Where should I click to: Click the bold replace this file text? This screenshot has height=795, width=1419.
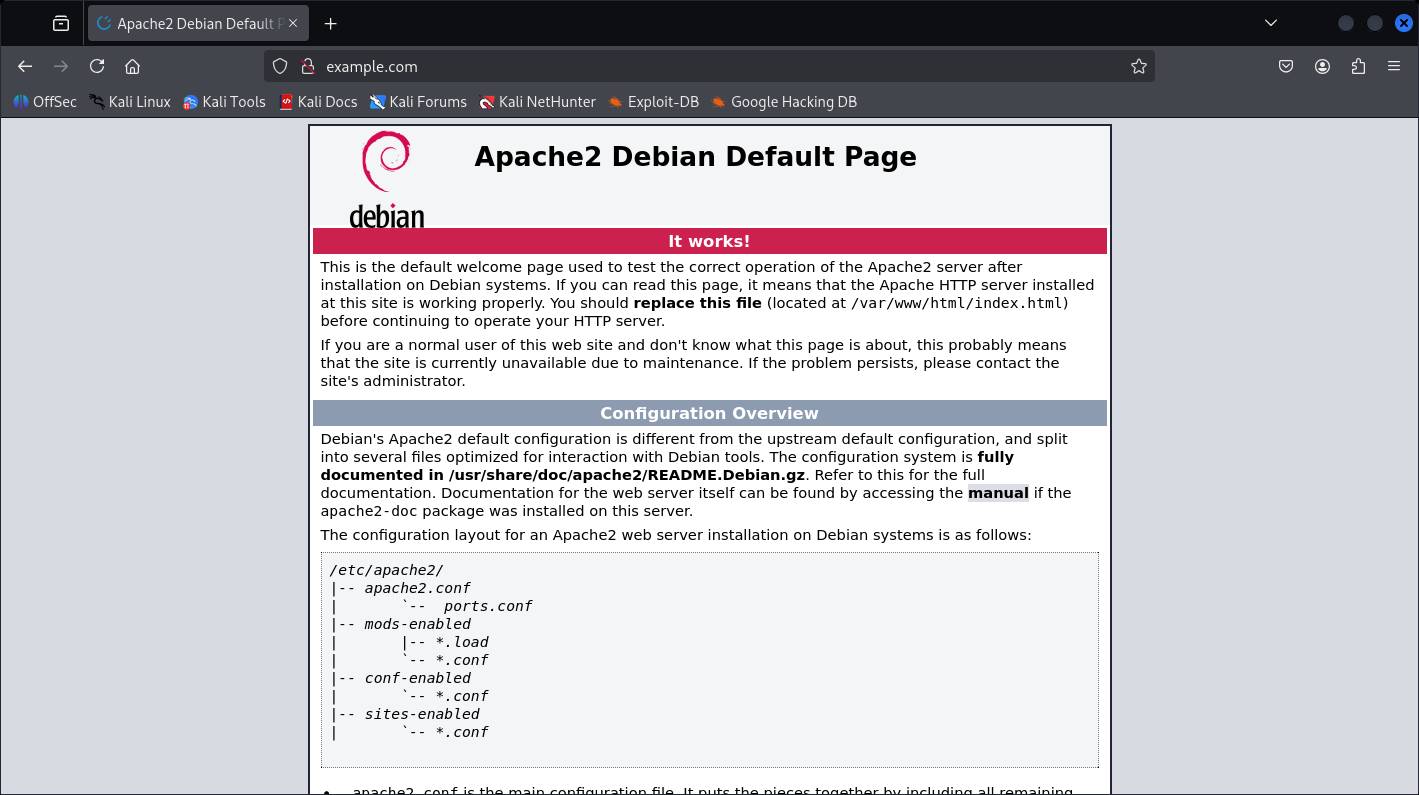[x=697, y=303]
